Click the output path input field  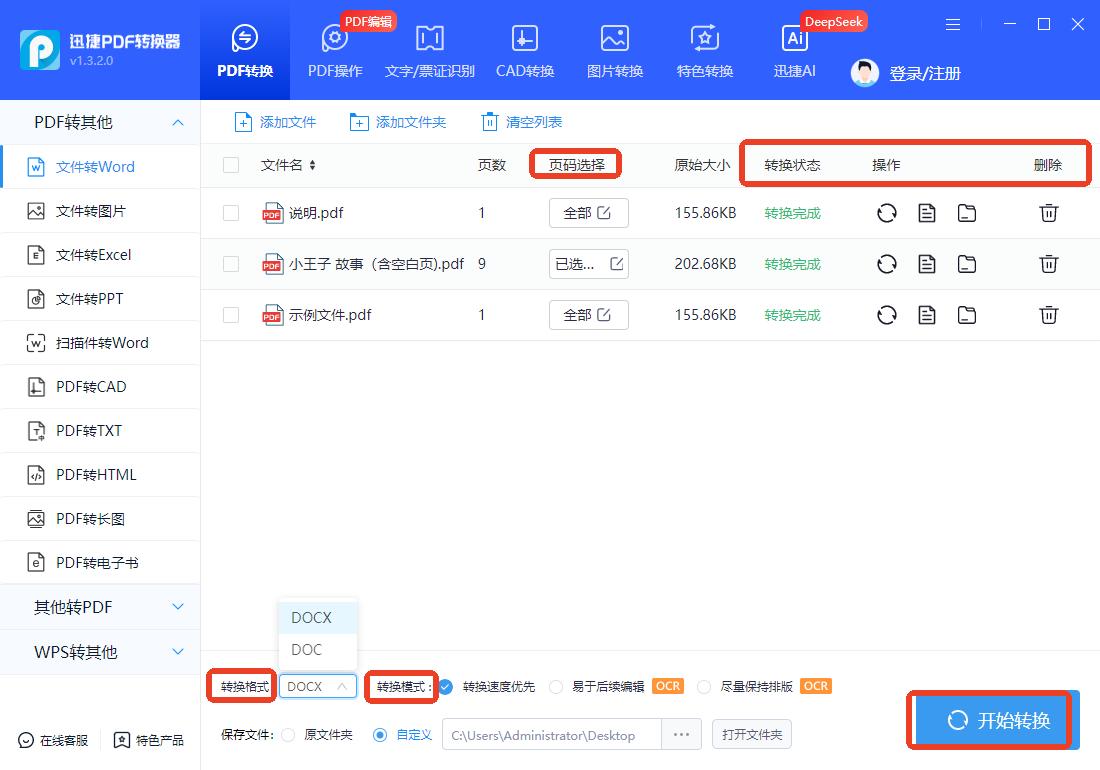tap(551, 735)
